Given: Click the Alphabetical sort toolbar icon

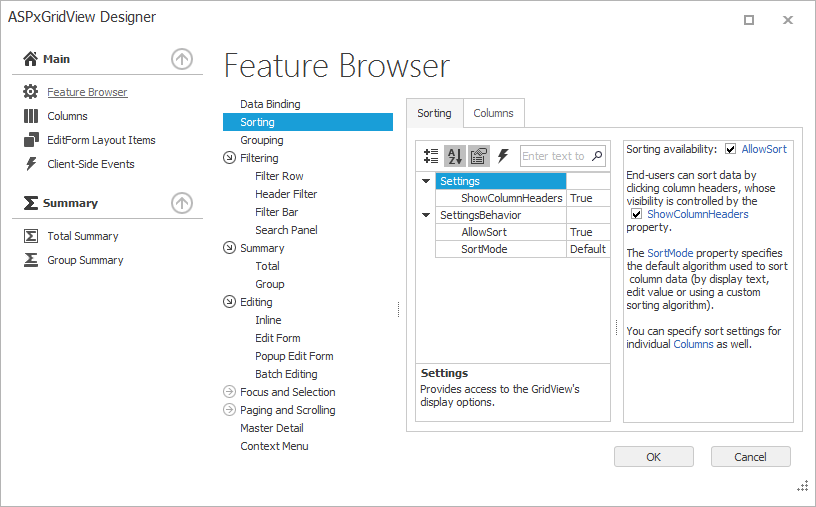Looking at the screenshot, I should pyautogui.click(x=455, y=156).
